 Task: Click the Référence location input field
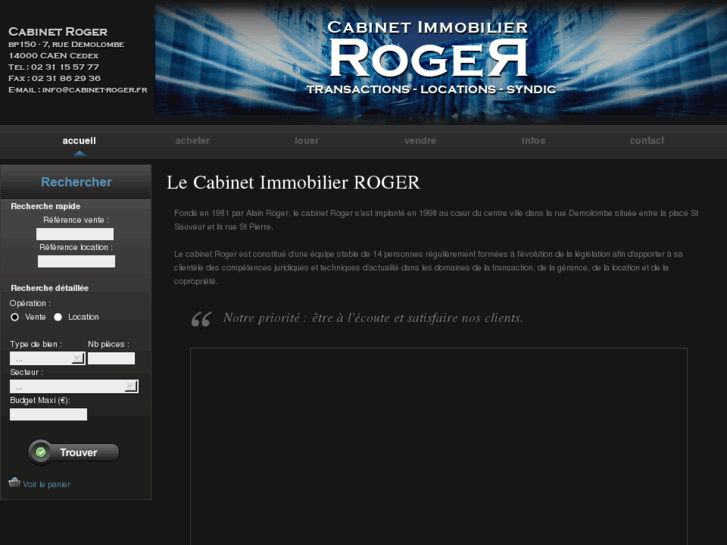point(76,261)
